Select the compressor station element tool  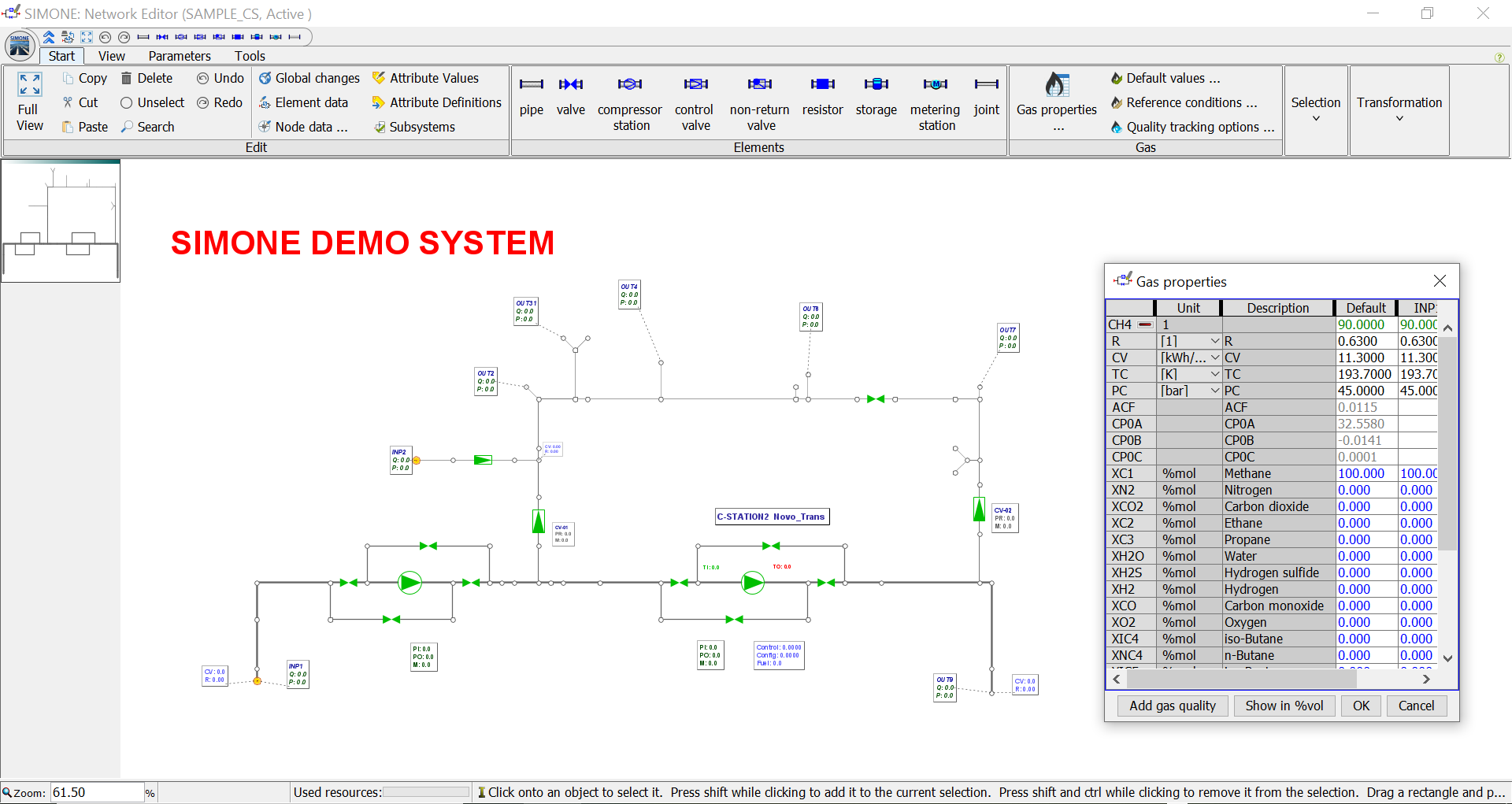point(630,105)
